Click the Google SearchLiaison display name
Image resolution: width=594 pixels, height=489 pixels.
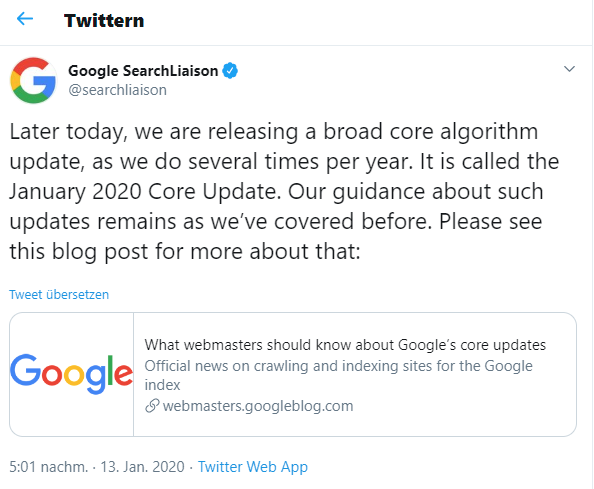143,71
